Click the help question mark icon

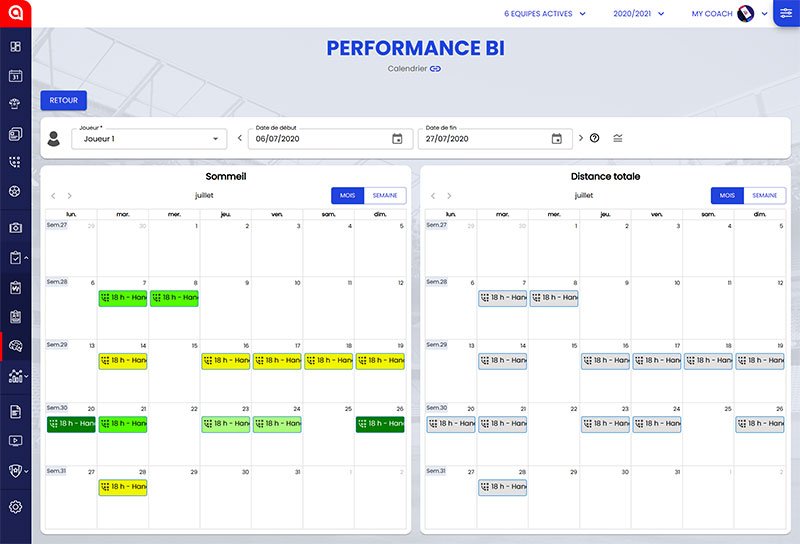[x=594, y=138]
